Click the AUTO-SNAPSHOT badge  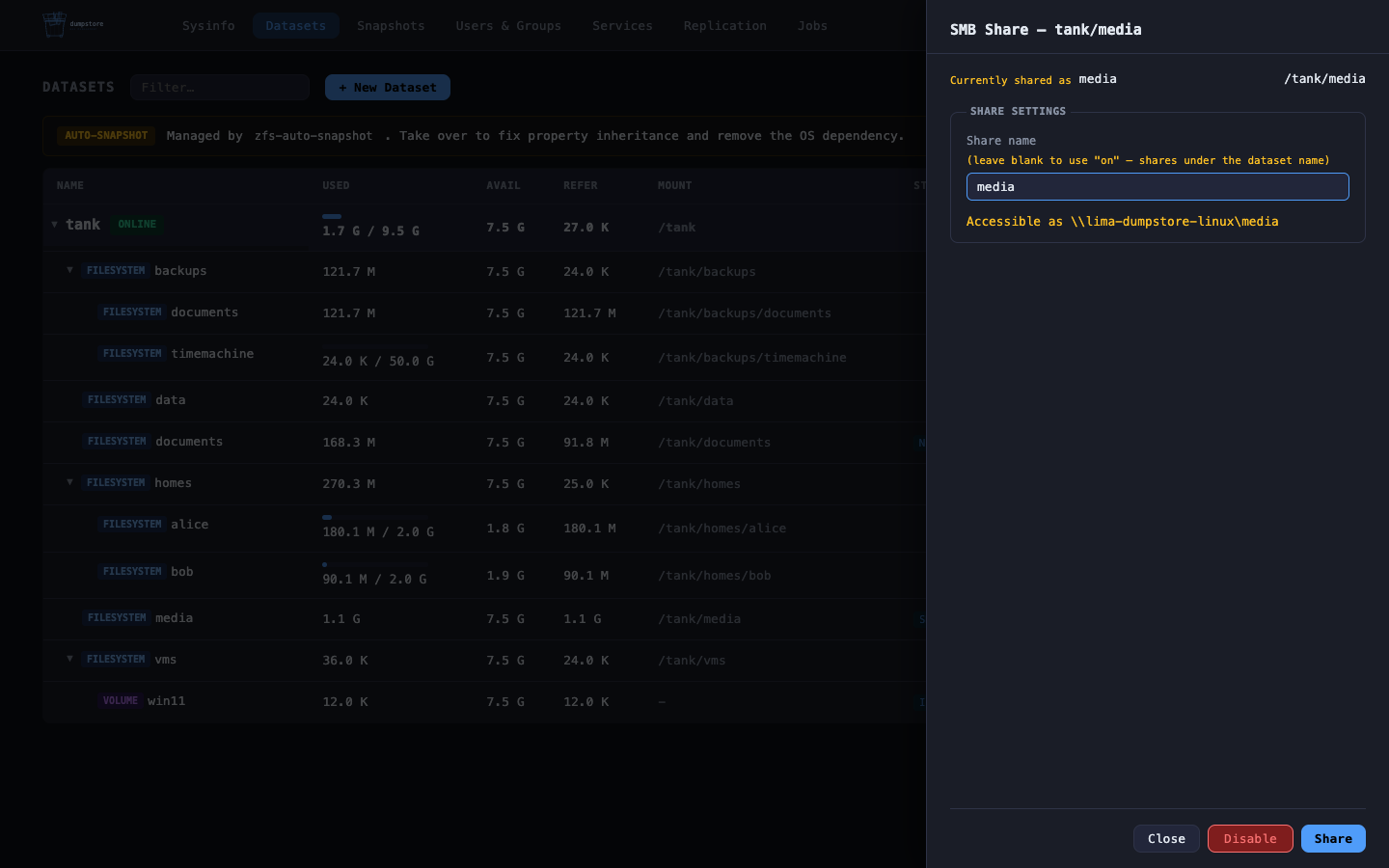tap(106, 136)
